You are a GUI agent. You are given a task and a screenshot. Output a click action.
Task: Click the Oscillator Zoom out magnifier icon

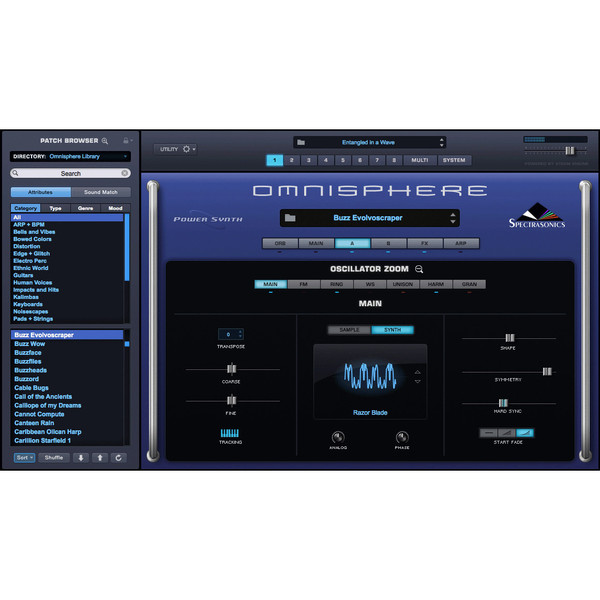419,269
